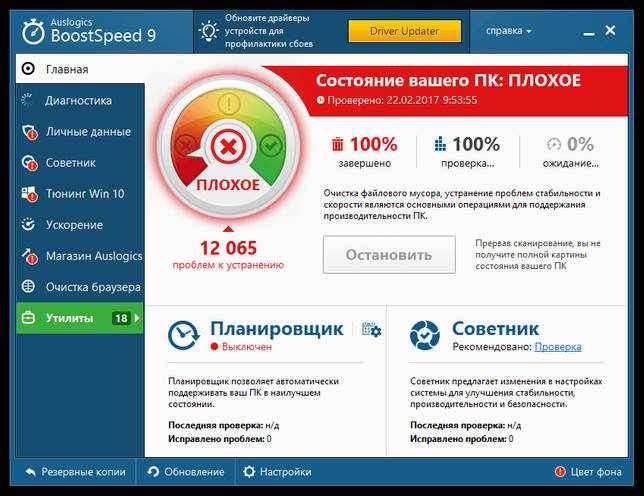Select Диагностика in the sidebar

click(80, 100)
